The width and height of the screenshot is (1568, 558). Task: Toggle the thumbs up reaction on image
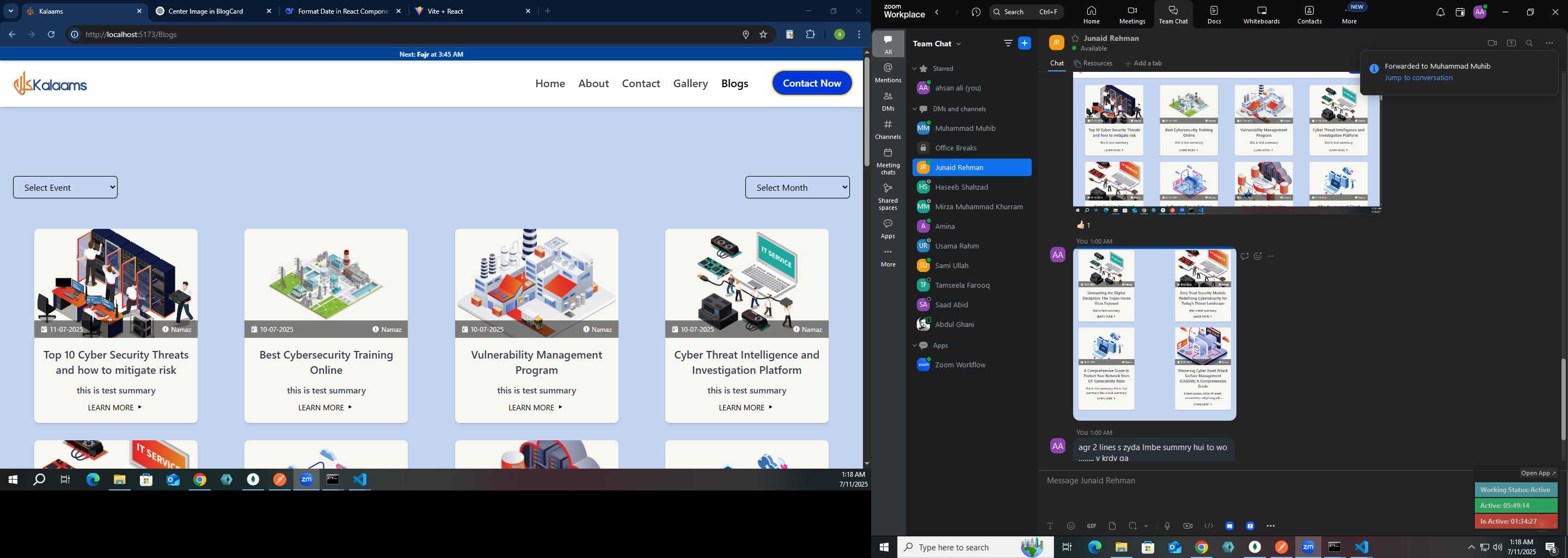pyautogui.click(x=1083, y=225)
